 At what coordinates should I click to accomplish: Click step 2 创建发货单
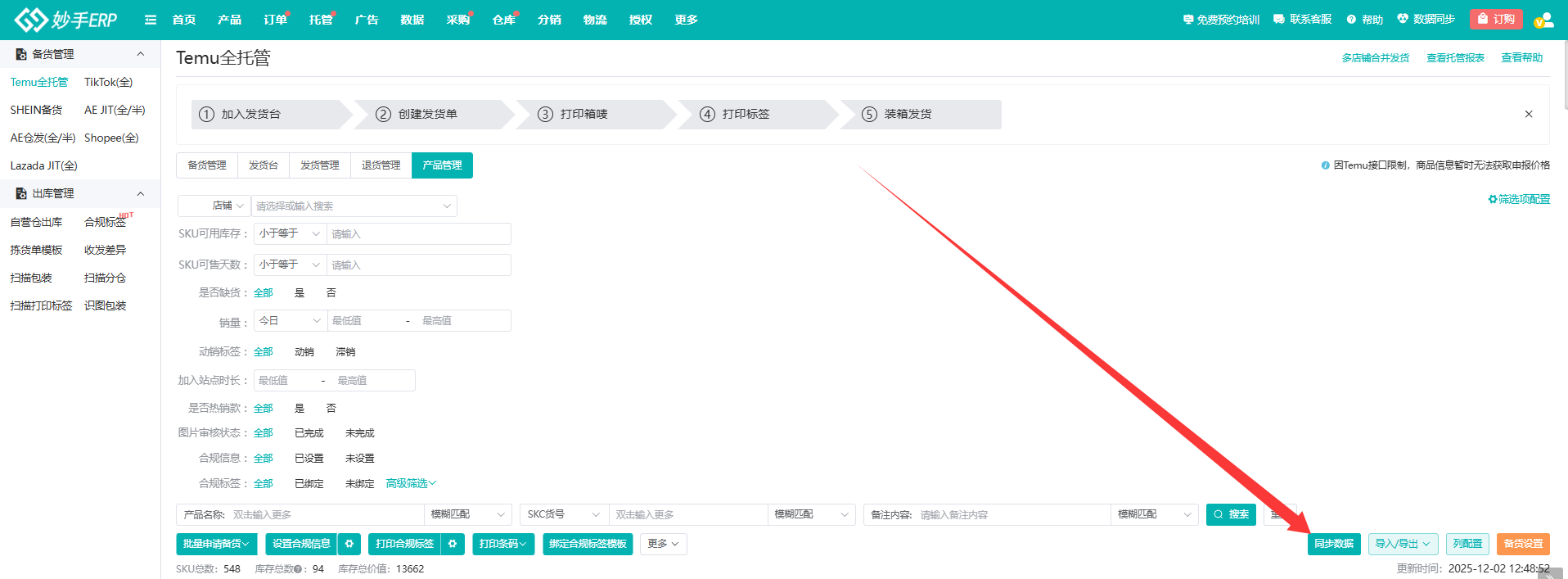[x=432, y=115]
